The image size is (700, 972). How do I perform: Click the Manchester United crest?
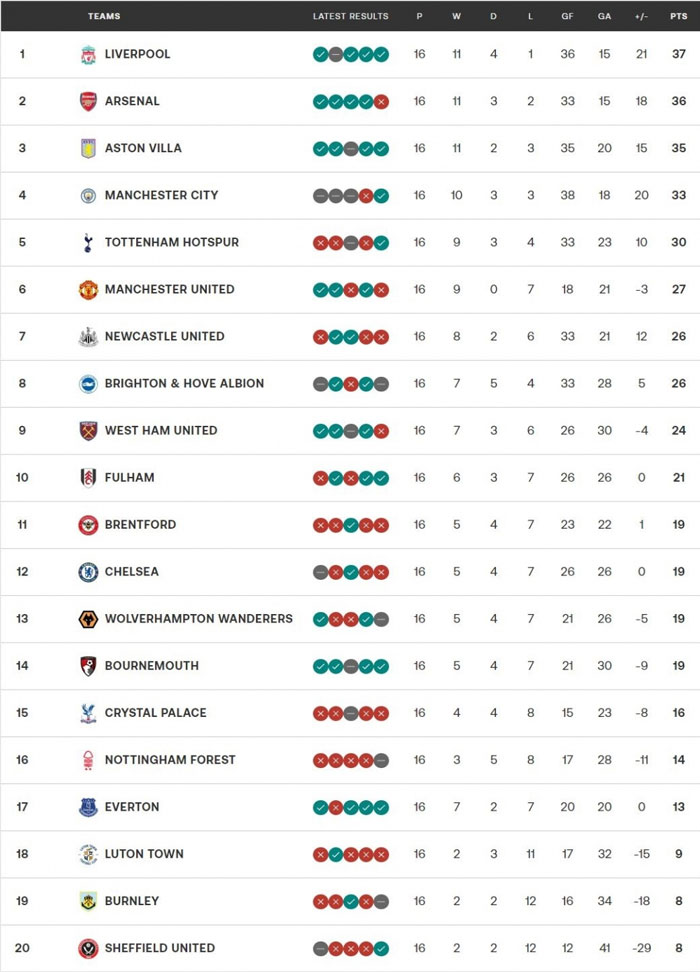click(x=89, y=289)
